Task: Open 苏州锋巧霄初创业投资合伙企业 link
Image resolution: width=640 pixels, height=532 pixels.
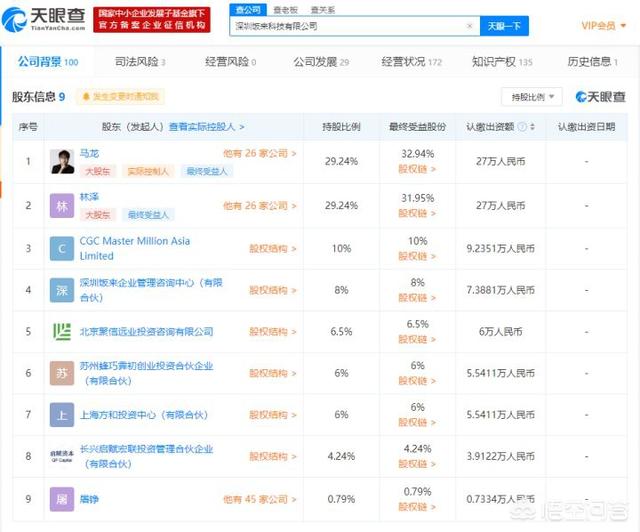Action: click(147, 373)
